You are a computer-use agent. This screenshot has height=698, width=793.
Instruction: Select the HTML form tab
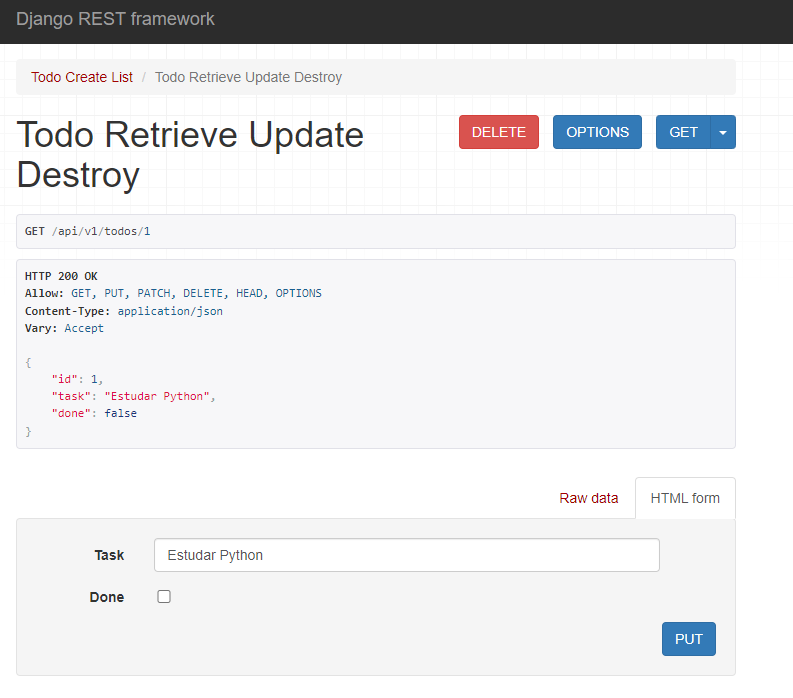pos(685,498)
